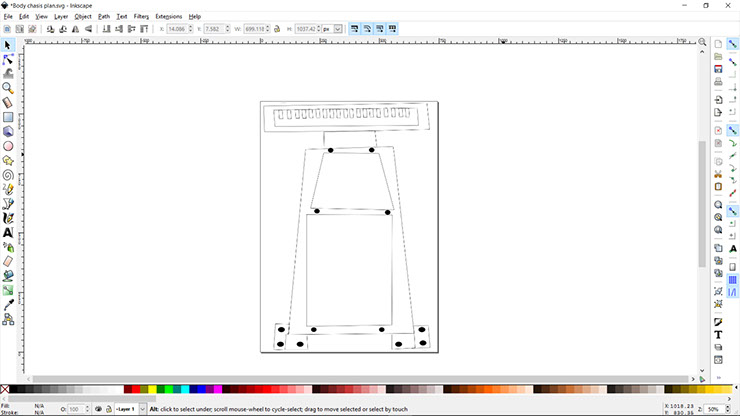
Task: Open the Path menu
Action: 104,17
